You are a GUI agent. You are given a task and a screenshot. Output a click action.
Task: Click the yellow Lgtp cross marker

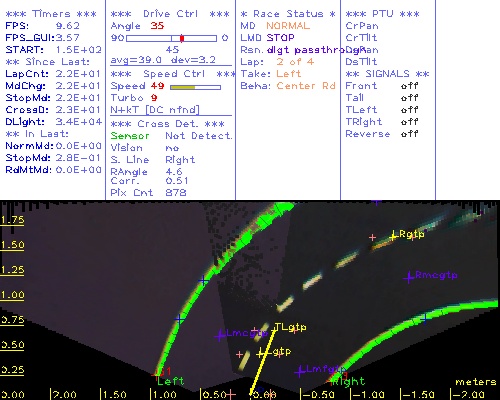260,353
